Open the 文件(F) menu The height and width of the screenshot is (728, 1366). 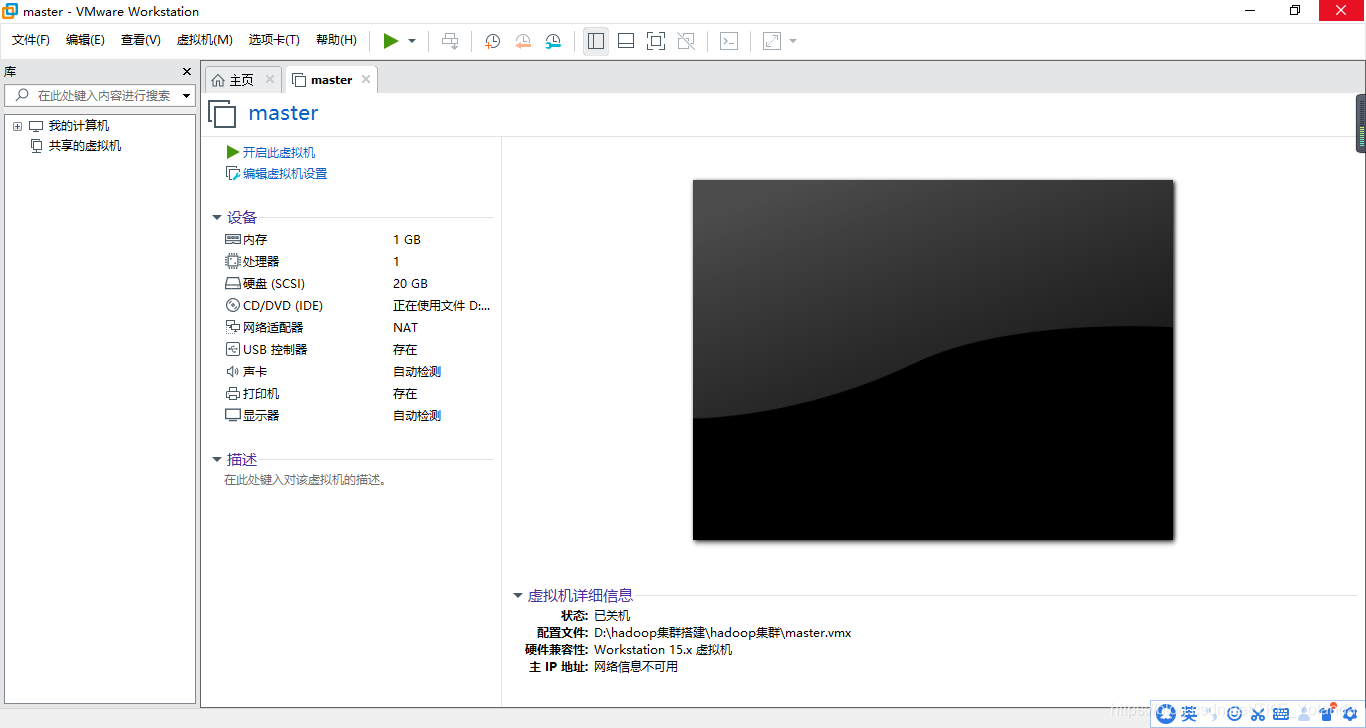[31, 40]
